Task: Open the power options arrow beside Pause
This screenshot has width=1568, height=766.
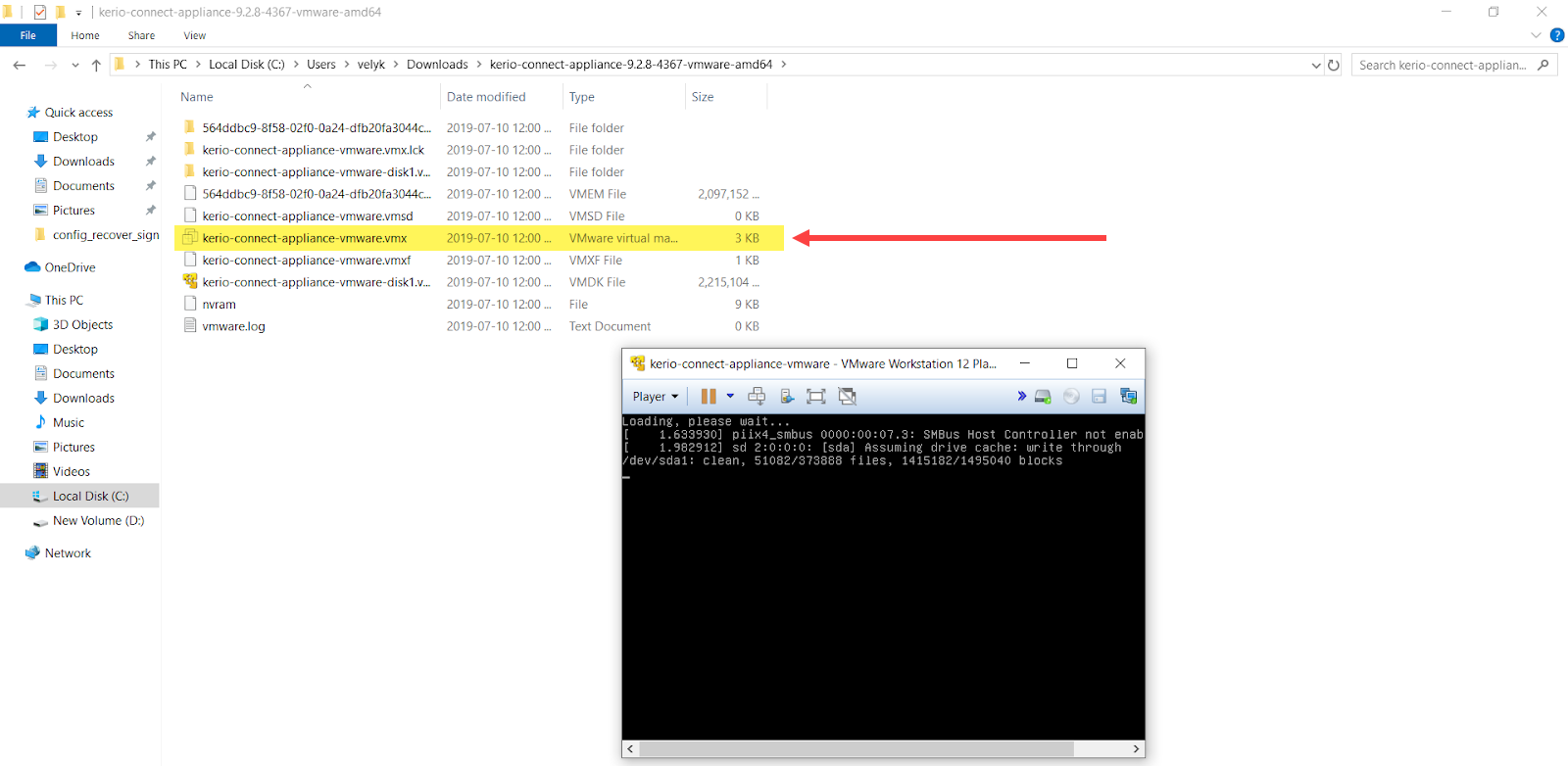Action: [x=730, y=397]
